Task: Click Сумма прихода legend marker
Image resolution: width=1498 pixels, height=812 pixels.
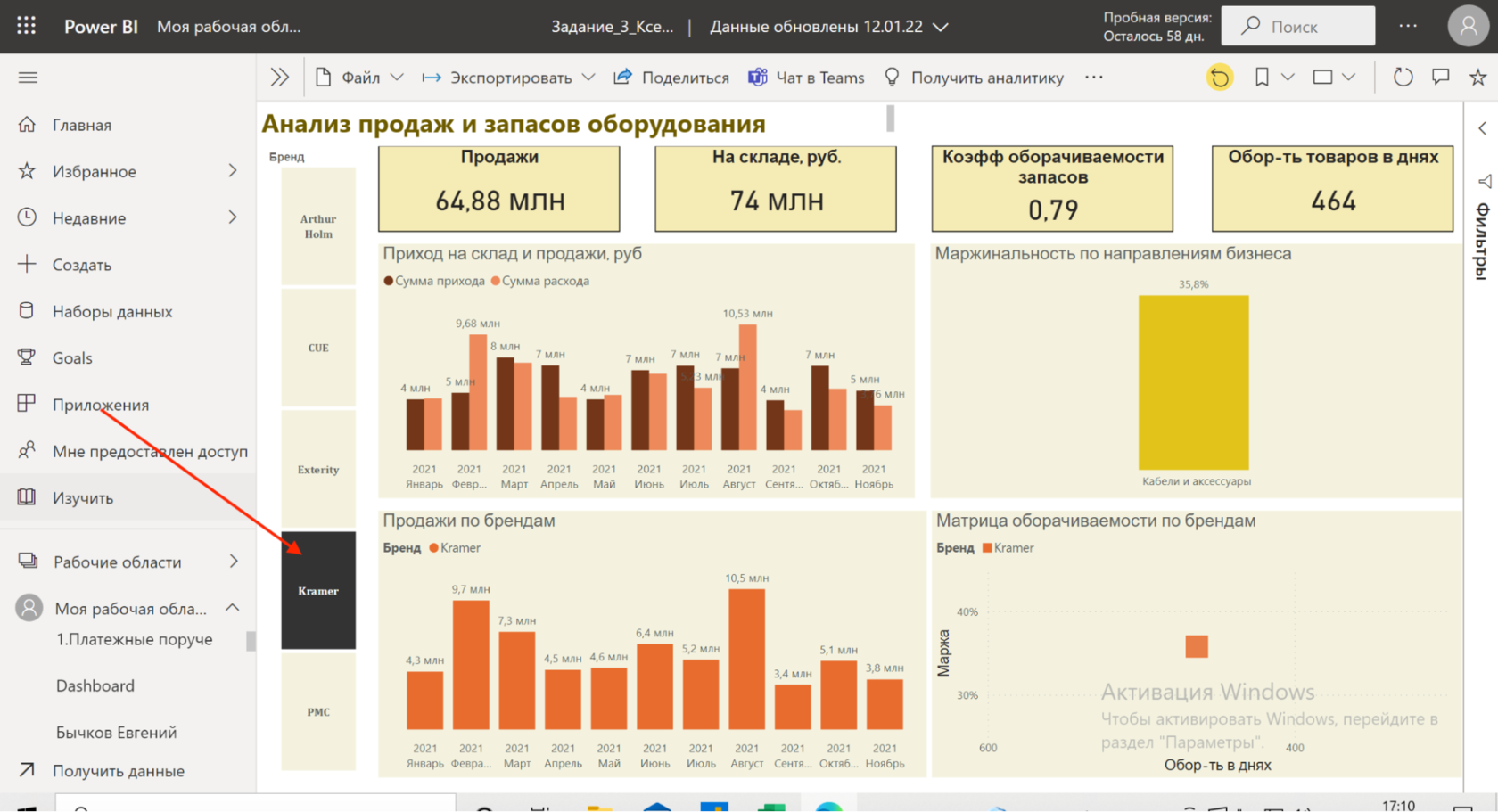Action: click(x=388, y=281)
